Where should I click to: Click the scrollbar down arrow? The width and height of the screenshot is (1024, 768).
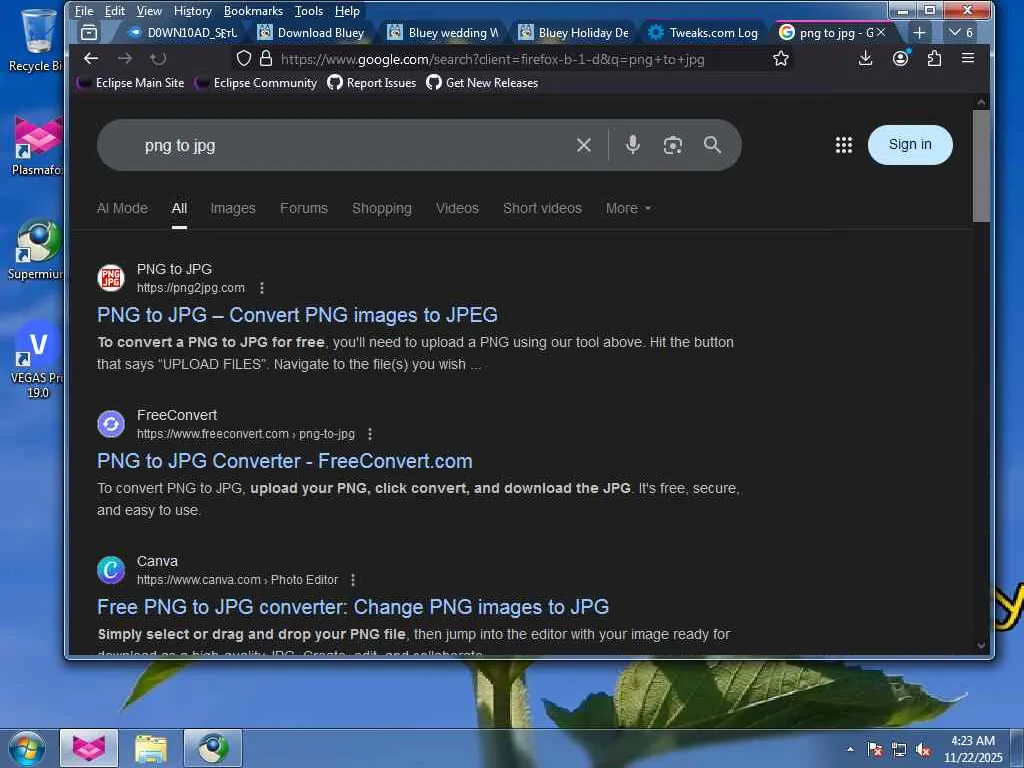point(981,645)
